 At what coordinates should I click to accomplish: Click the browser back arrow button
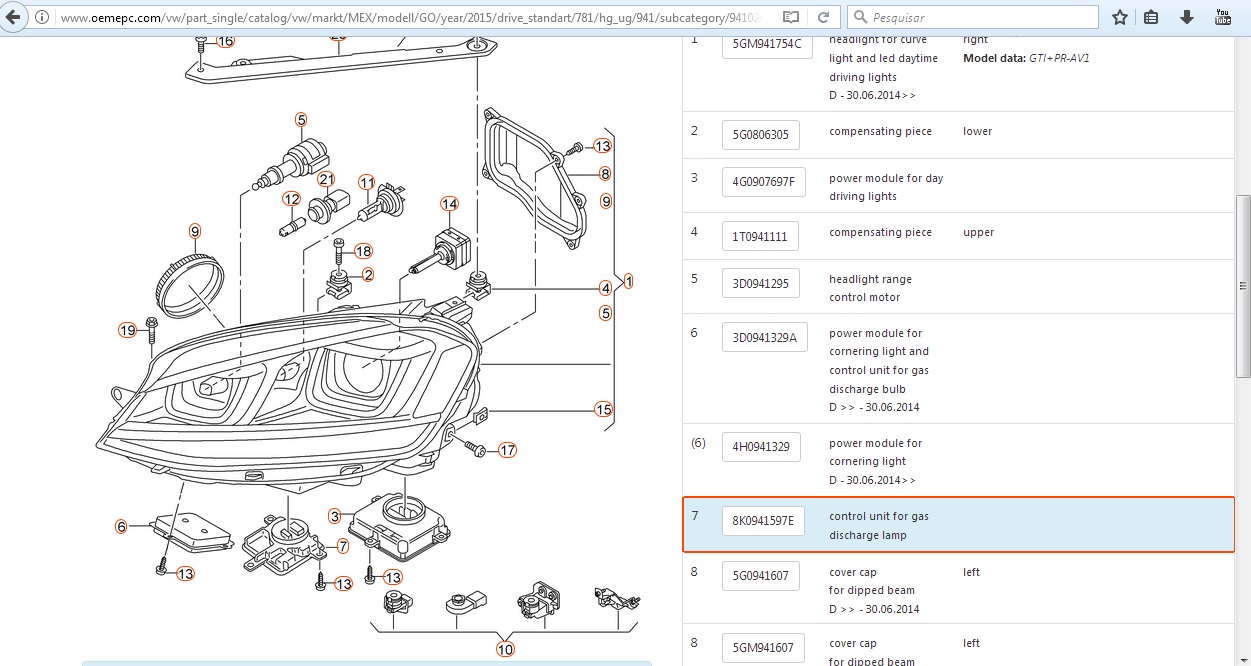click(14, 17)
